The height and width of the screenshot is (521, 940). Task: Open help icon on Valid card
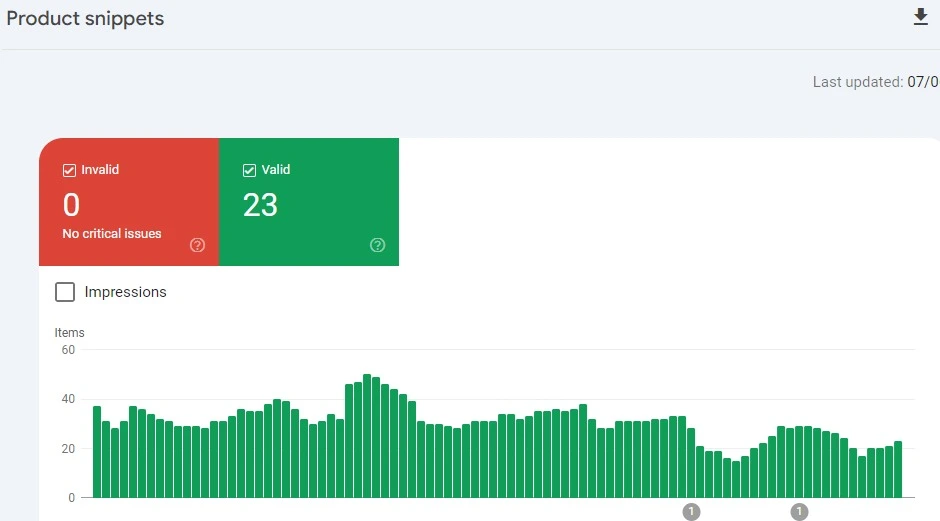377,245
